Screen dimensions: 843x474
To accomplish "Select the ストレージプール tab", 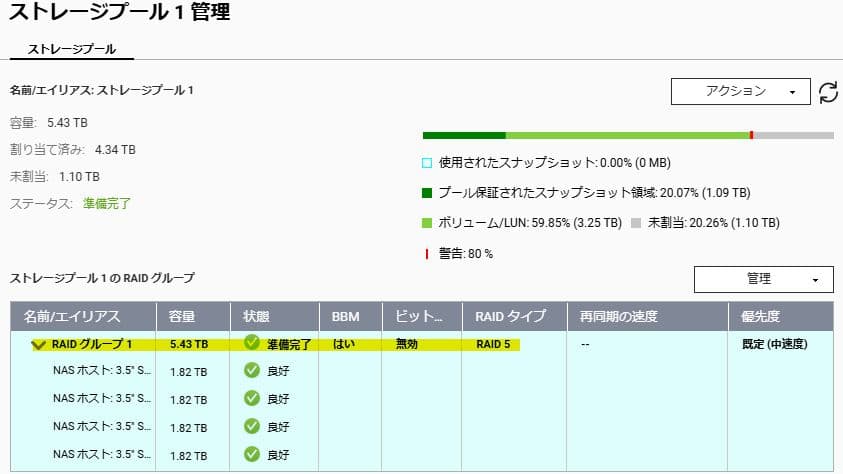I will coord(71,49).
